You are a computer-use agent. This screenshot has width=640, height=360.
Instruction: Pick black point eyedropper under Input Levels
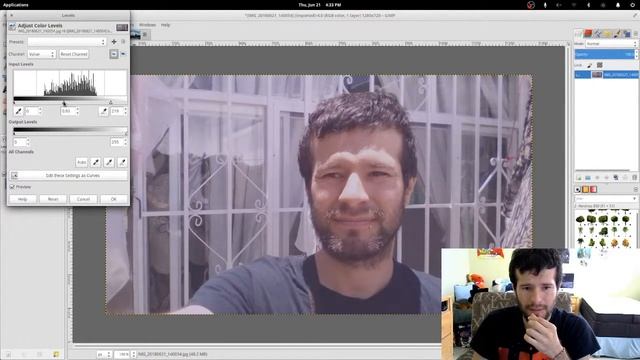18,111
